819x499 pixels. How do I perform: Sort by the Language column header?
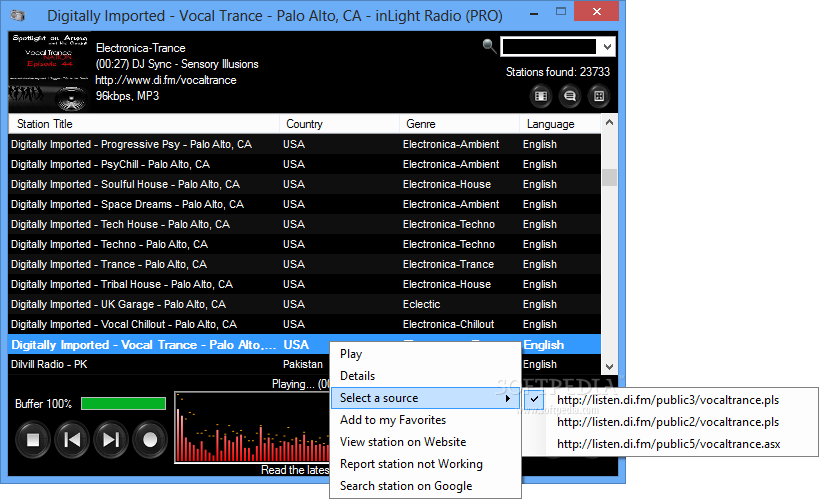click(560, 124)
